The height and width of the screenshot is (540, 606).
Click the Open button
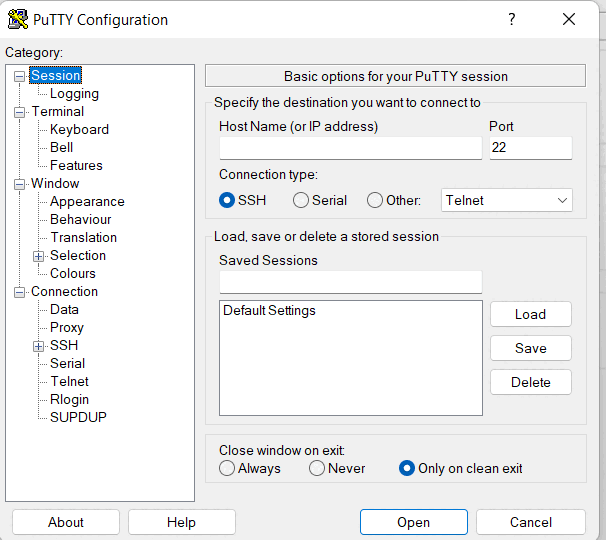tap(414, 522)
